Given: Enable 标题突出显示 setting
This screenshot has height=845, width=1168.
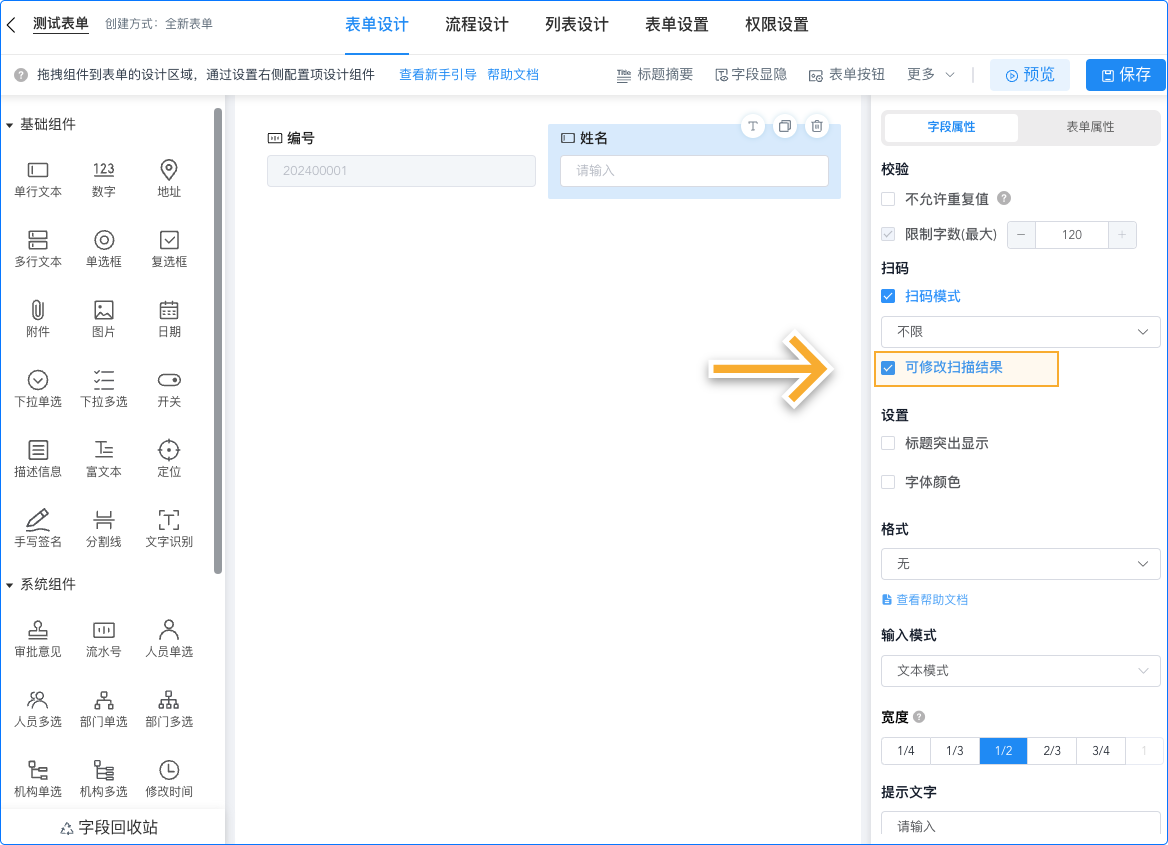Looking at the screenshot, I should click(x=887, y=443).
